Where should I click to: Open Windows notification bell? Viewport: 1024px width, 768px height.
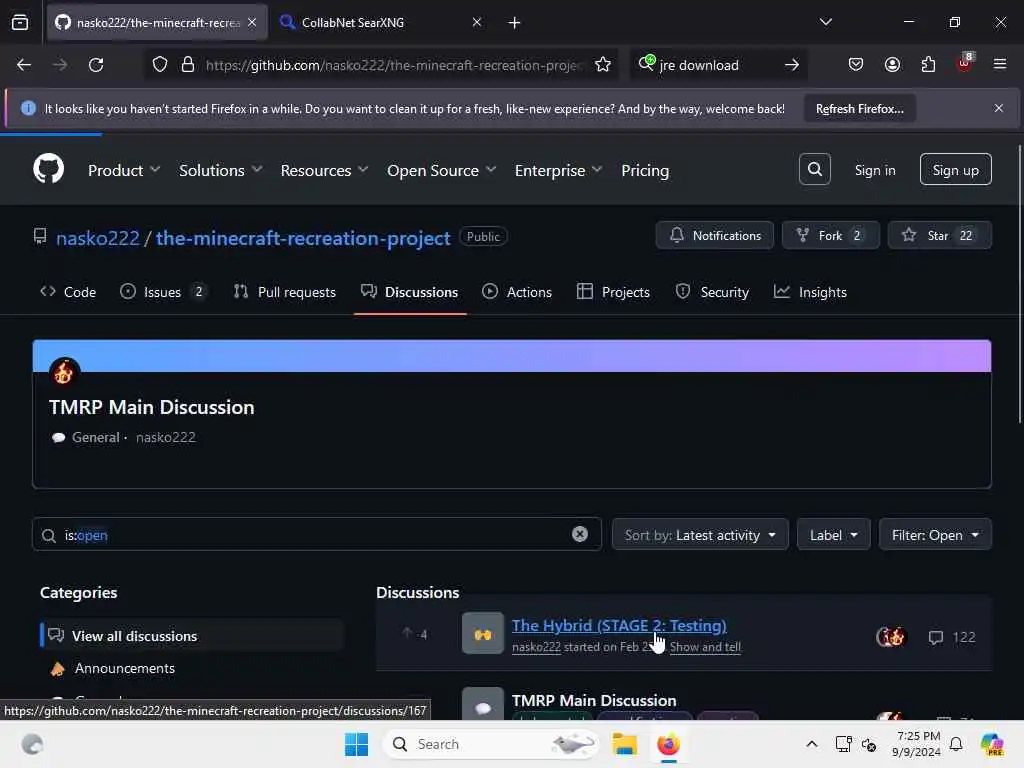pos(955,744)
